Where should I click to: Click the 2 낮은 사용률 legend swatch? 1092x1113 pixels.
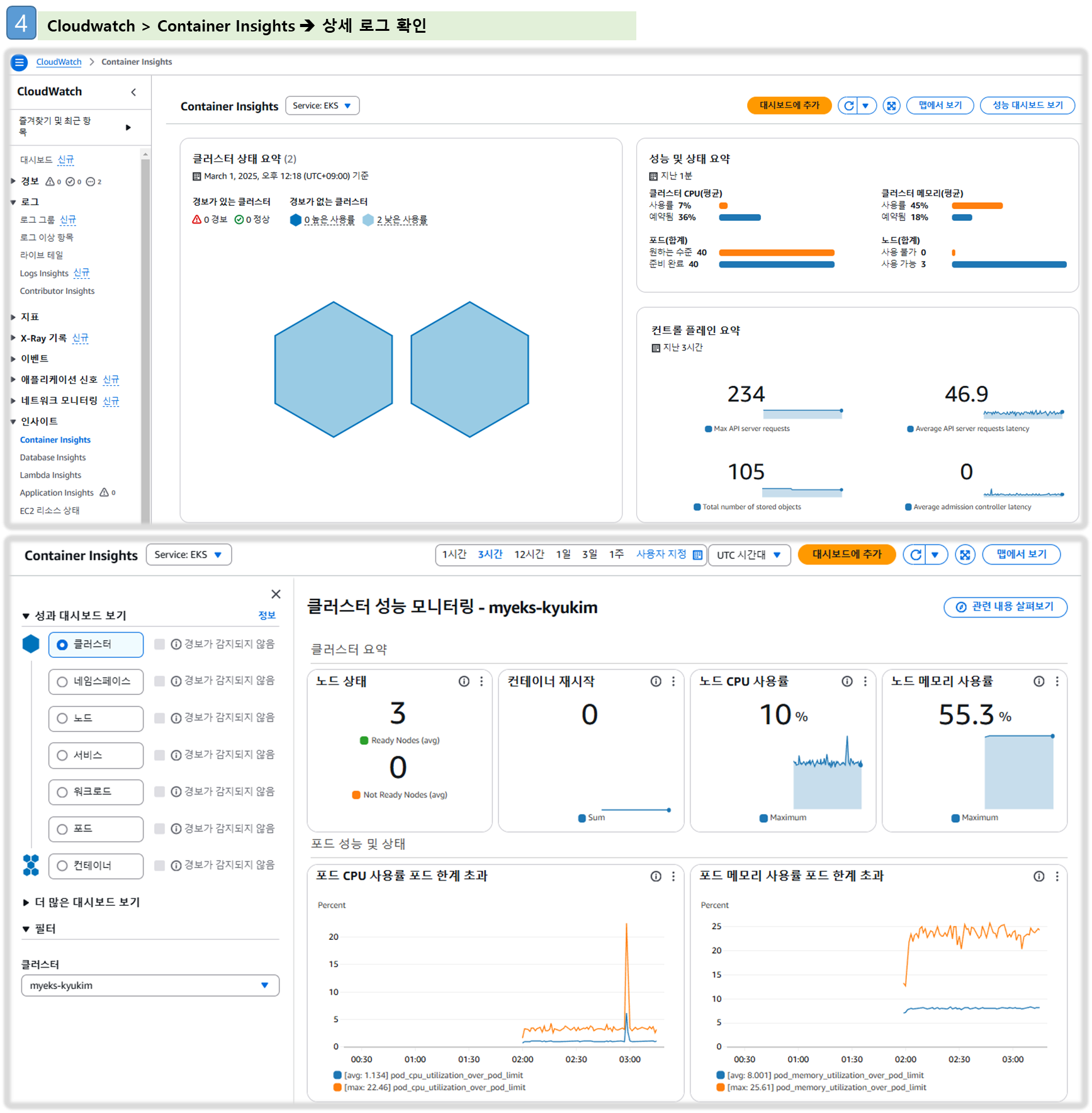[368, 220]
